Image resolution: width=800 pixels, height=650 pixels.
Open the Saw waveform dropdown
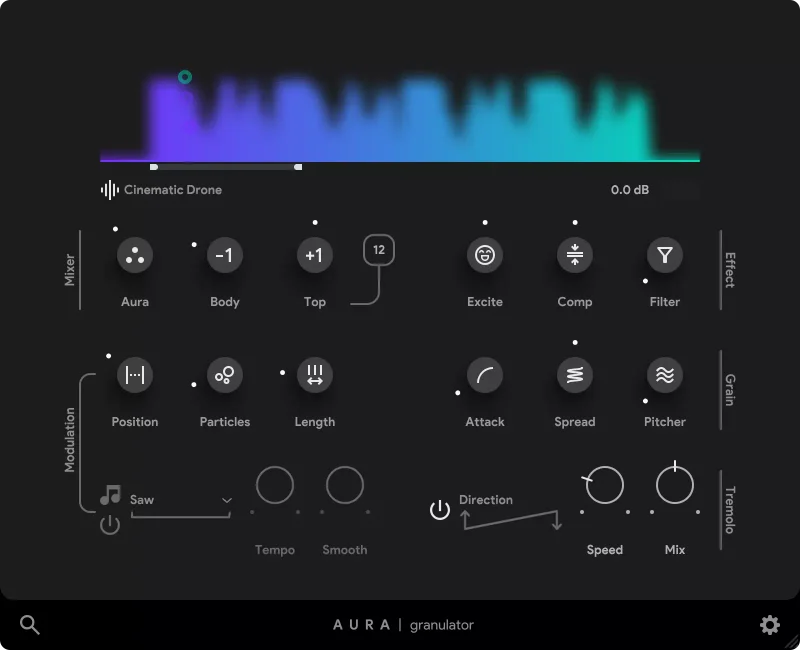coord(181,500)
